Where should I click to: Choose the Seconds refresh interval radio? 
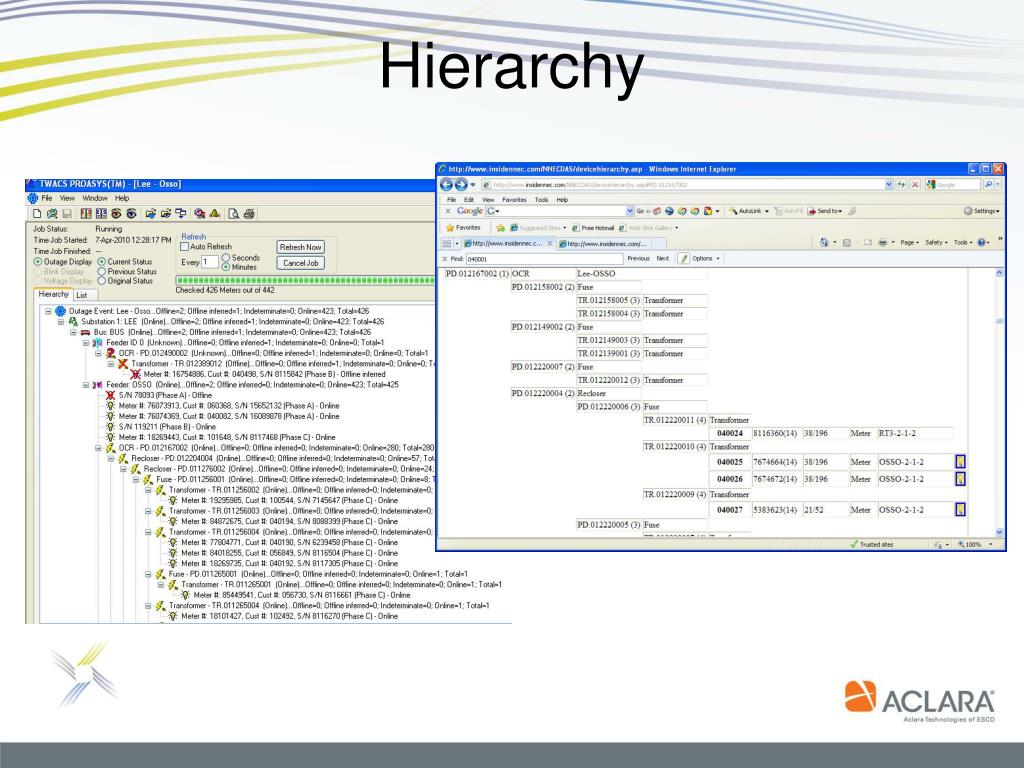pyautogui.click(x=225, y=258)
